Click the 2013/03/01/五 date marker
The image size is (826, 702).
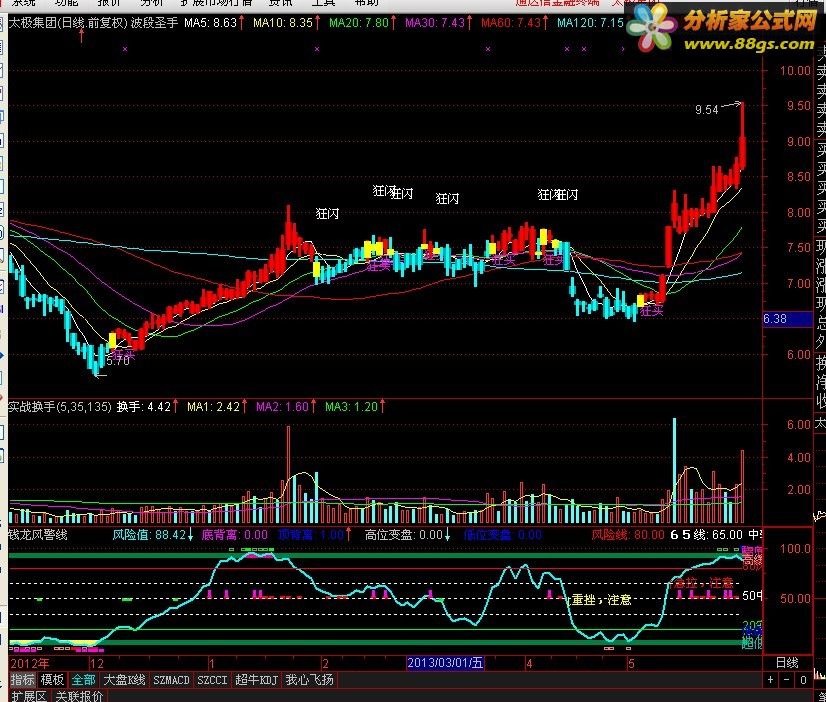(445, 663)
